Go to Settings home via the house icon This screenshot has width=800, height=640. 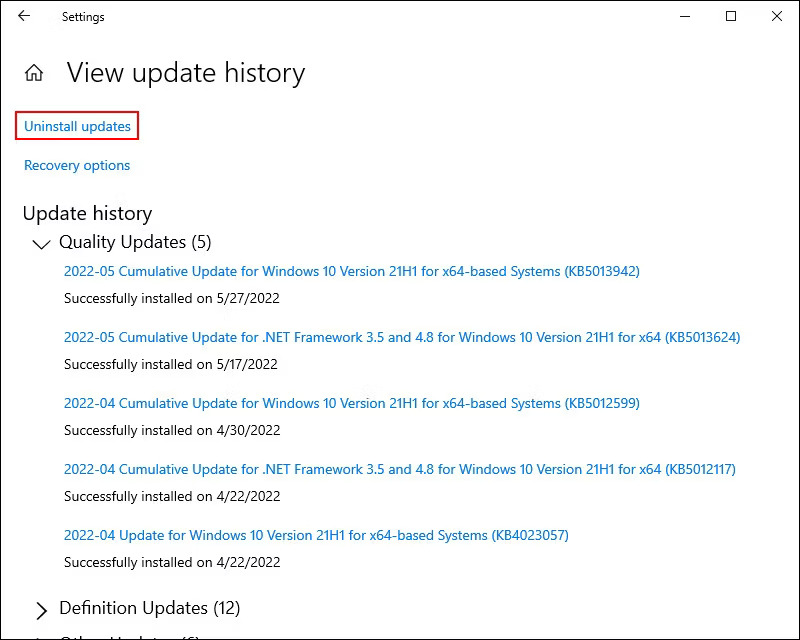(34, 73)
